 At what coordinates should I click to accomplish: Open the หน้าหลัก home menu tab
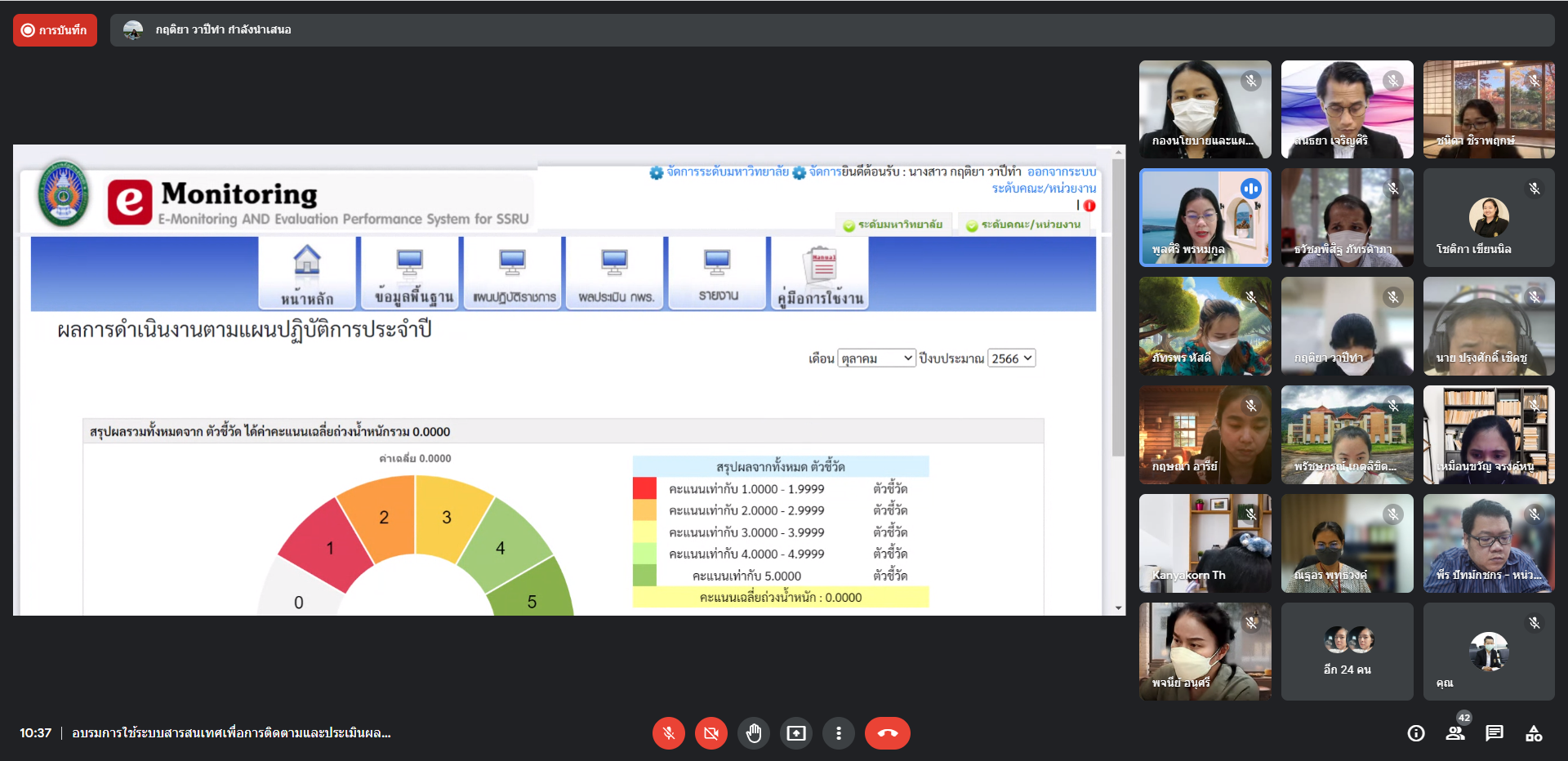[307, 274]
